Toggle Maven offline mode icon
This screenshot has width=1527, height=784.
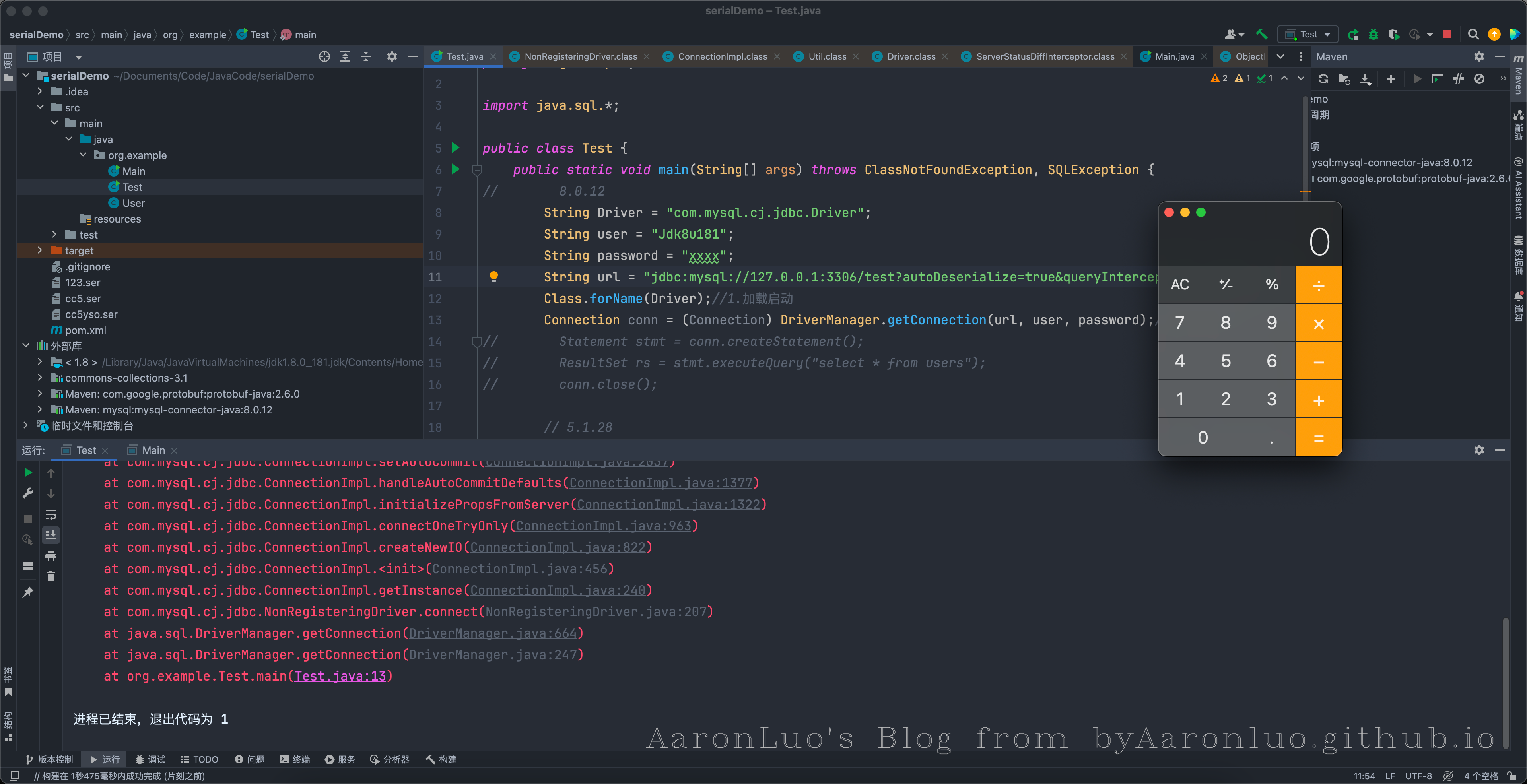1458,79
